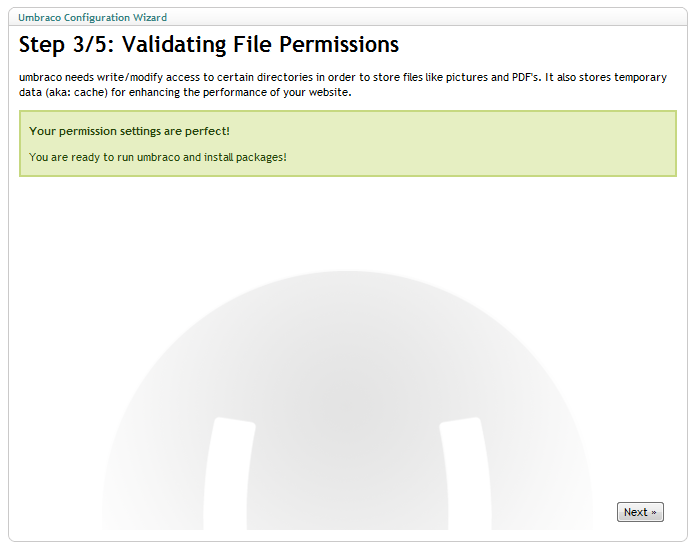Click the Umbraco logo watermark dome
The width and height of the screenshot is (691, 552).
click(346, 400)
